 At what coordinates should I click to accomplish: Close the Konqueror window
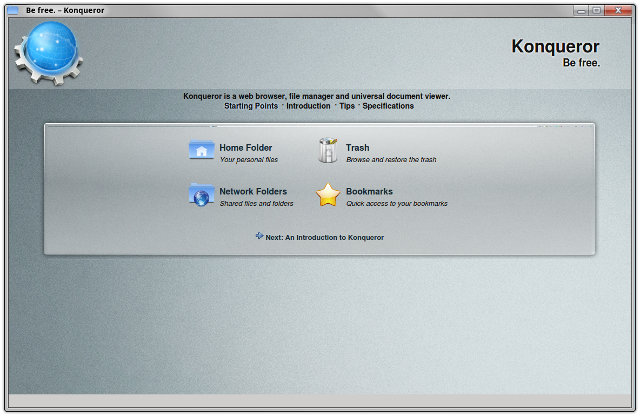[618, 11]
